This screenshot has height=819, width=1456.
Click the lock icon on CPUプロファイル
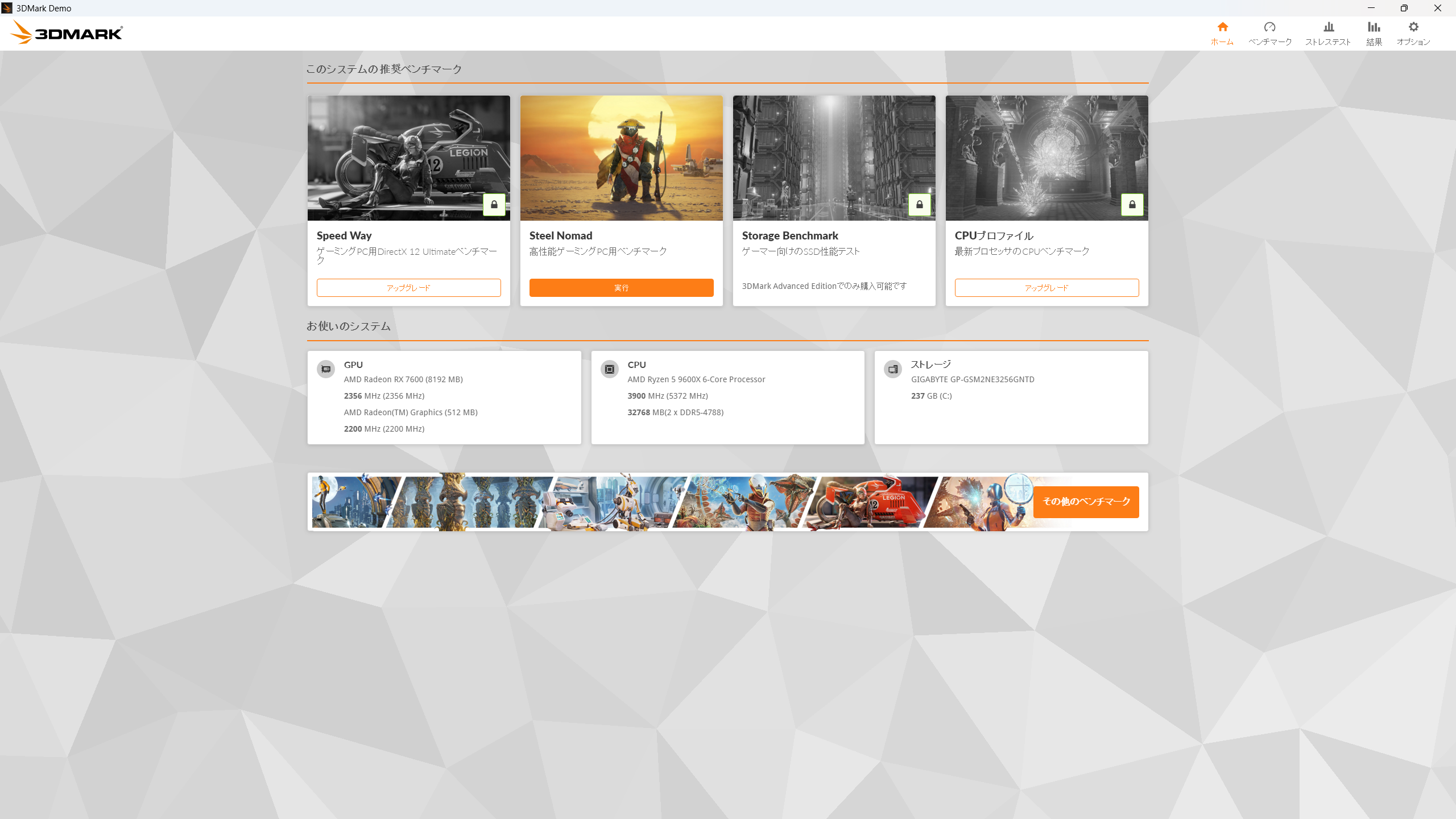click(1132, 205)
